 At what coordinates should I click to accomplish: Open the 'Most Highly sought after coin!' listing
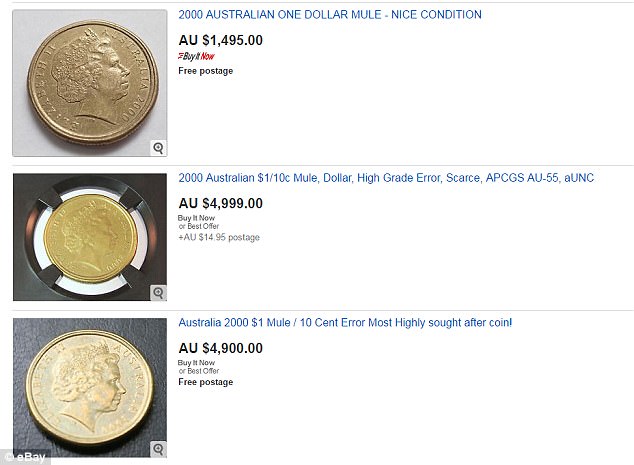pos(345,323)
